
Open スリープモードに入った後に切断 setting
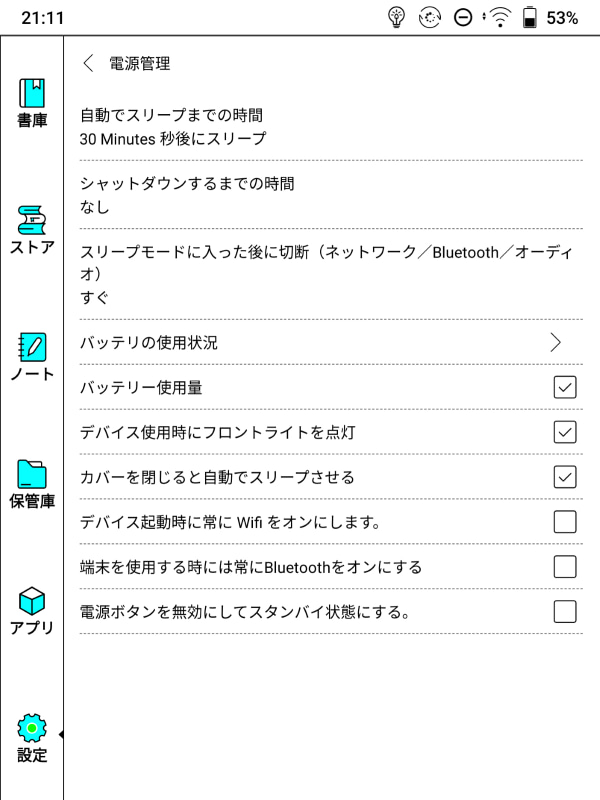coord(300,277)
